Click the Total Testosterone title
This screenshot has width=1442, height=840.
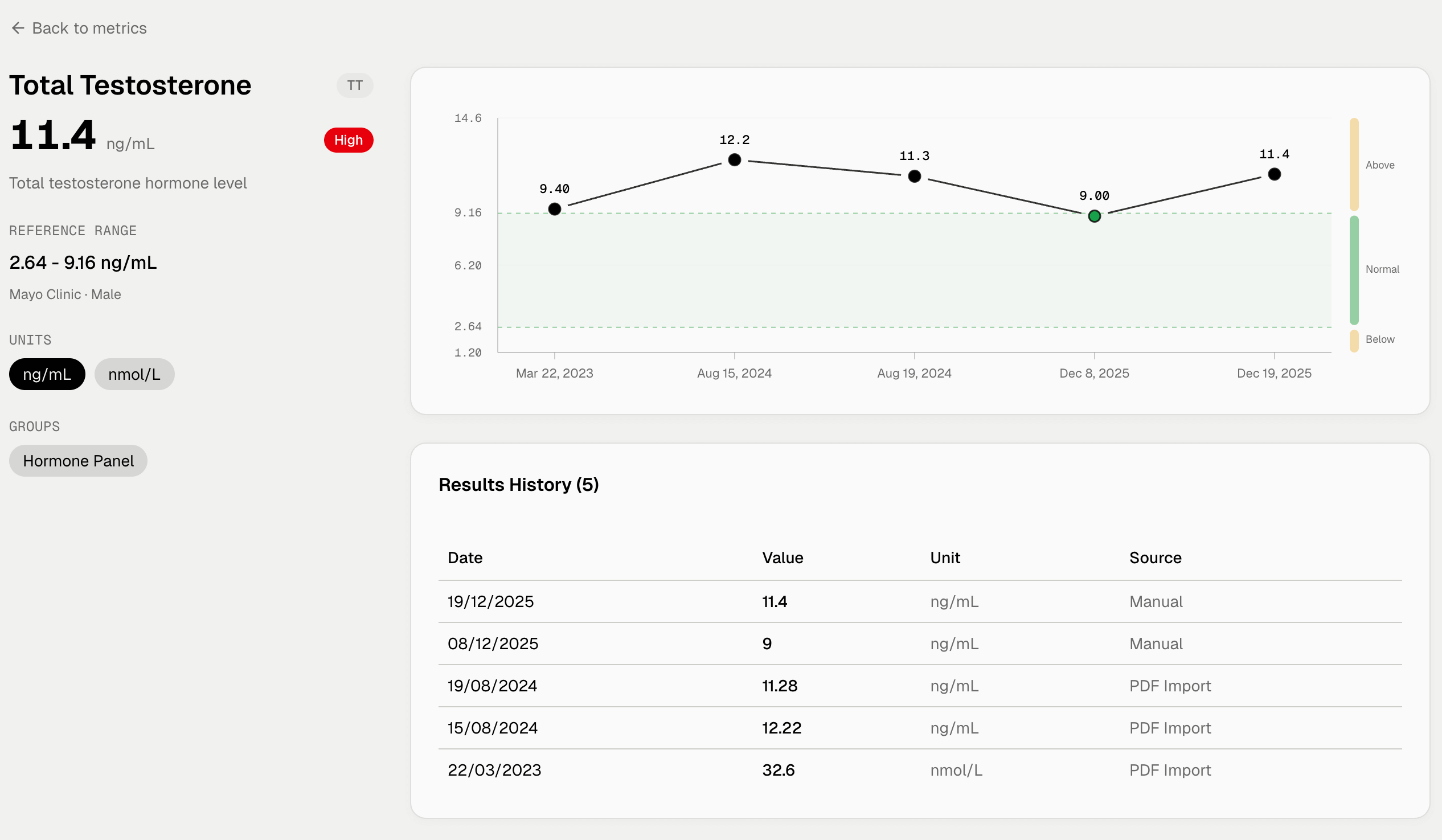coord(130,85)
